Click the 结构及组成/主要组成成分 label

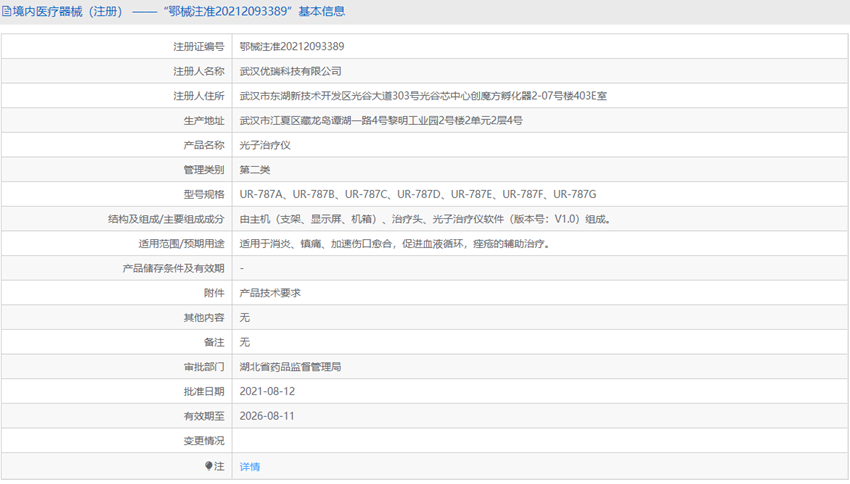point(166,219)
